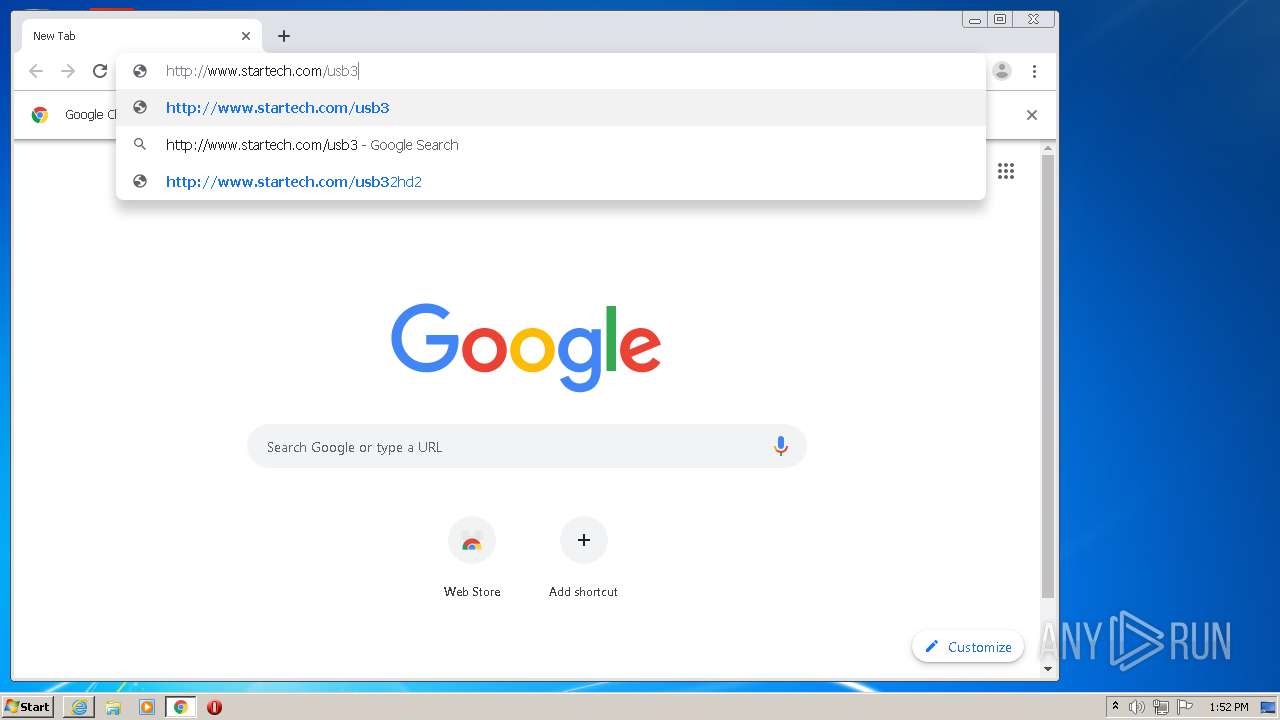Click the page vertical scrollbar

pos(1048,375)
